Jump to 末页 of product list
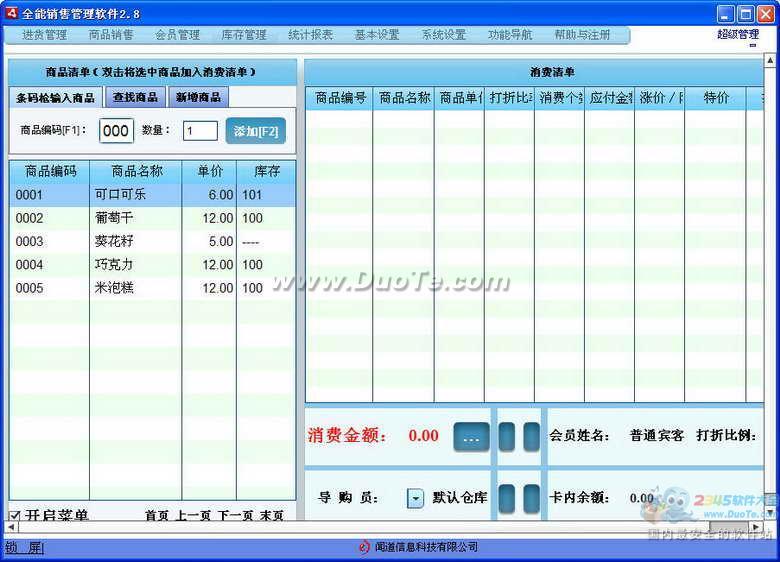Viewport: 780px width, 562px height. [272, 516]
